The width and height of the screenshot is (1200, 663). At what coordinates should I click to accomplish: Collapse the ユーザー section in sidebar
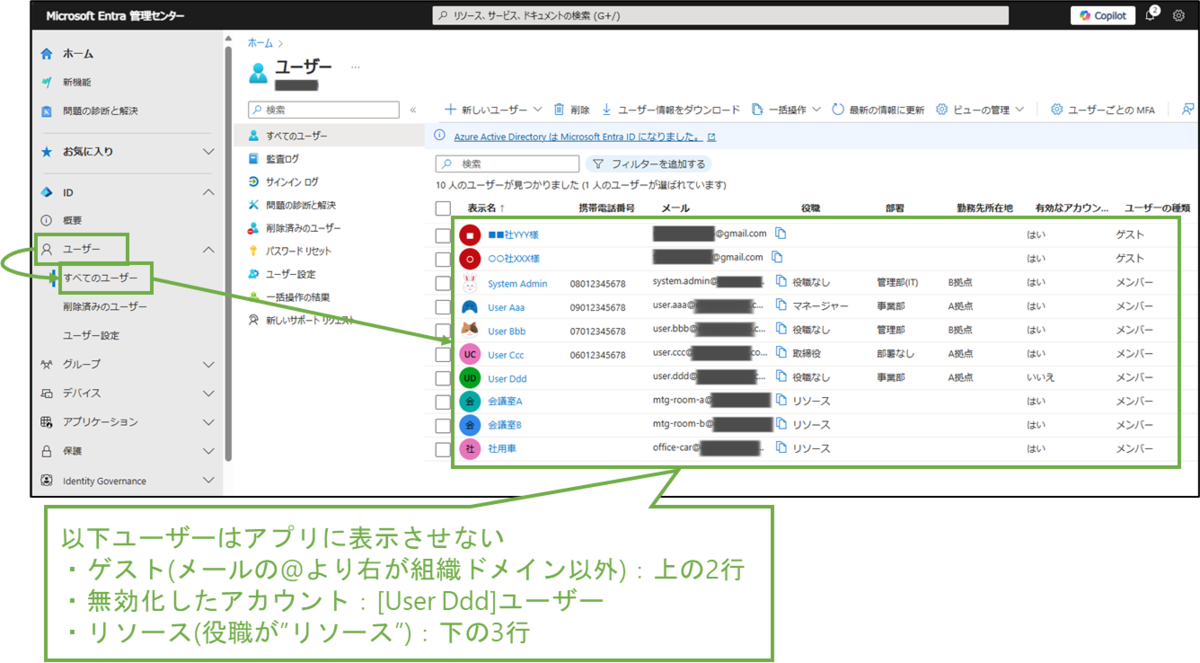point(208,249)
